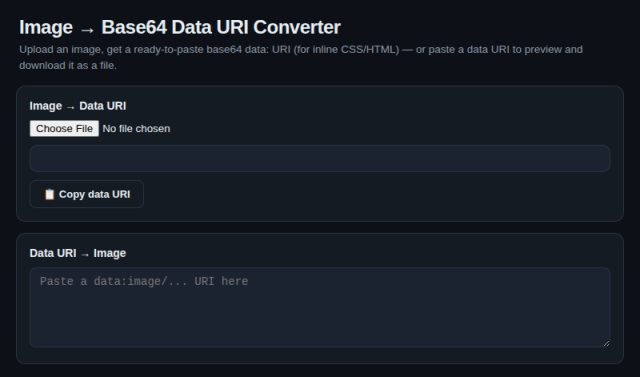
Task: Click the clipboard icon on Copy button
Action: pyautogui.click(x=49, y=194)
